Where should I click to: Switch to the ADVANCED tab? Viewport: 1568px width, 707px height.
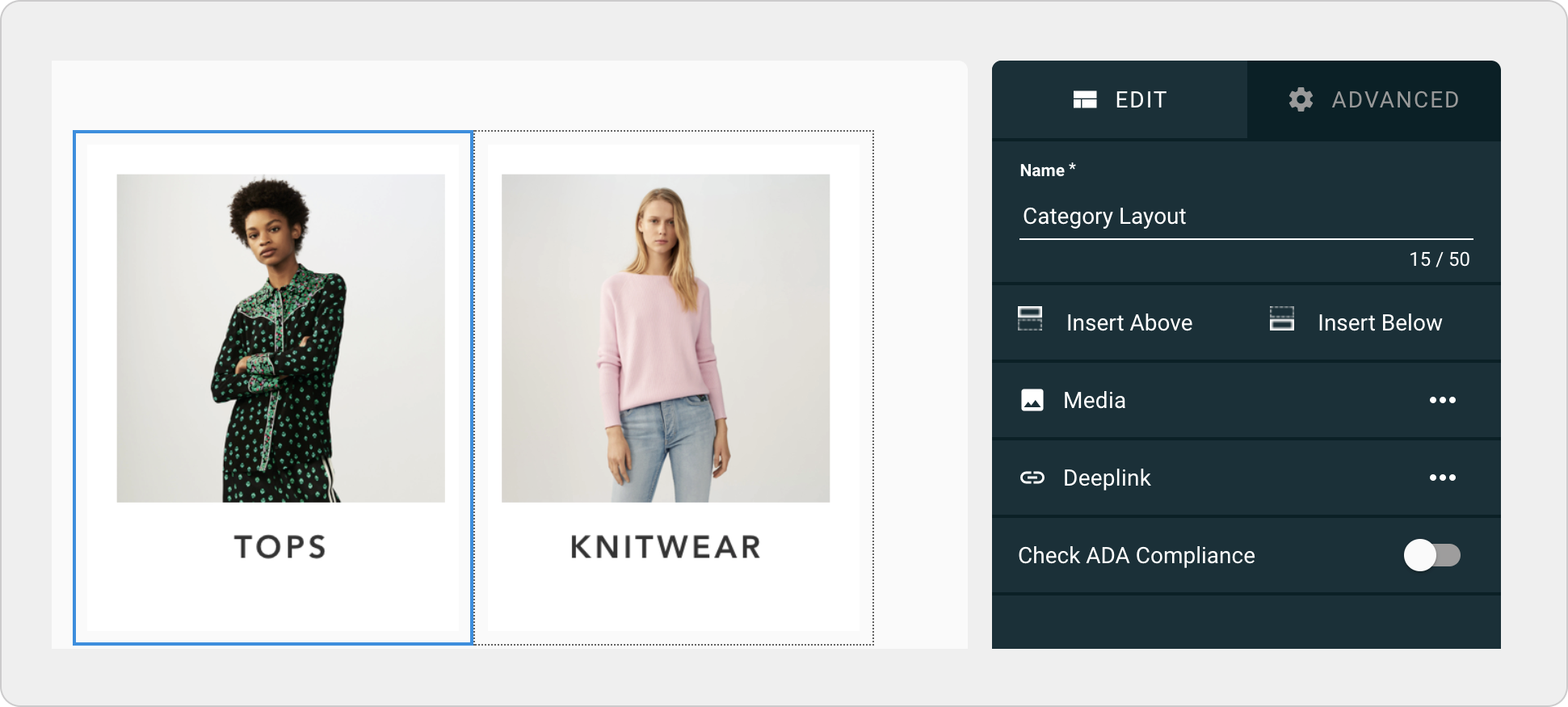point(1374,99)
